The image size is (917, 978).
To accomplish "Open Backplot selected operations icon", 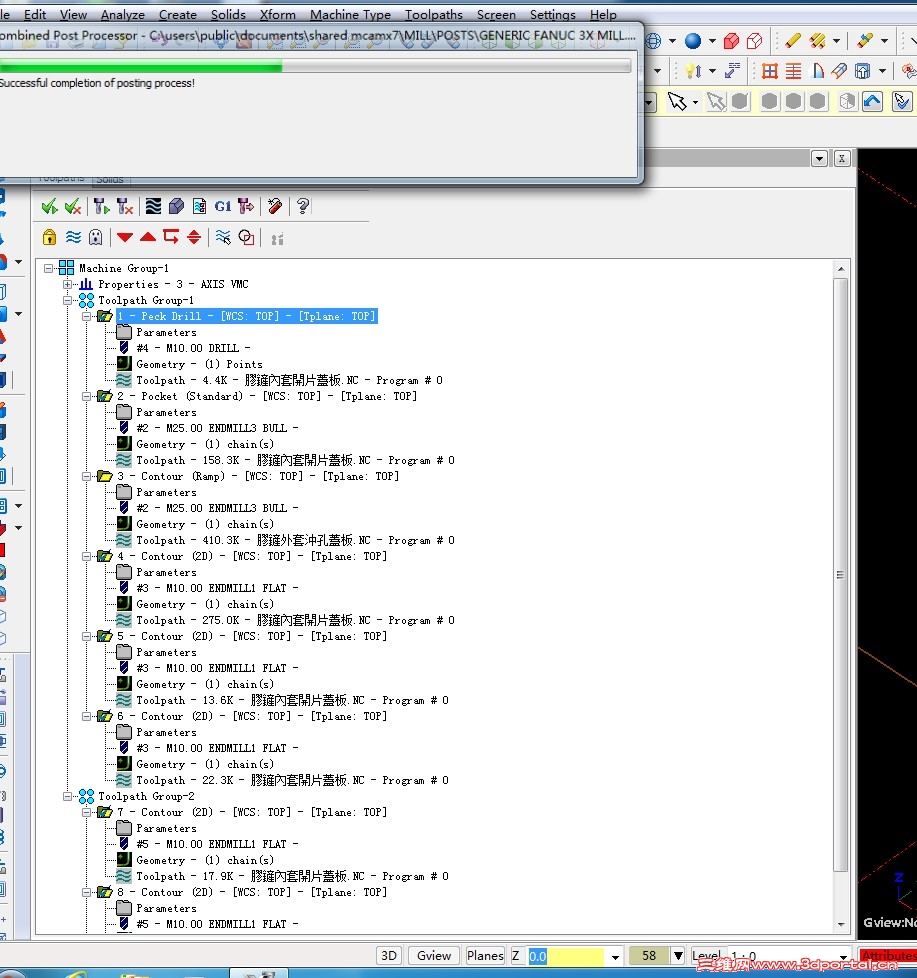I will click(x=153, y=206).
